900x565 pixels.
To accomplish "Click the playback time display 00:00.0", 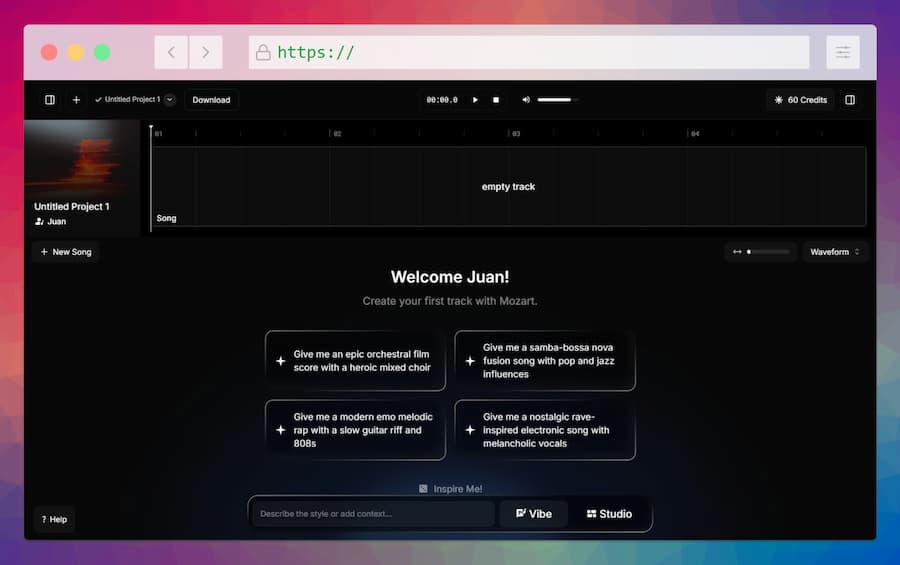I will (x=442, y=100).
